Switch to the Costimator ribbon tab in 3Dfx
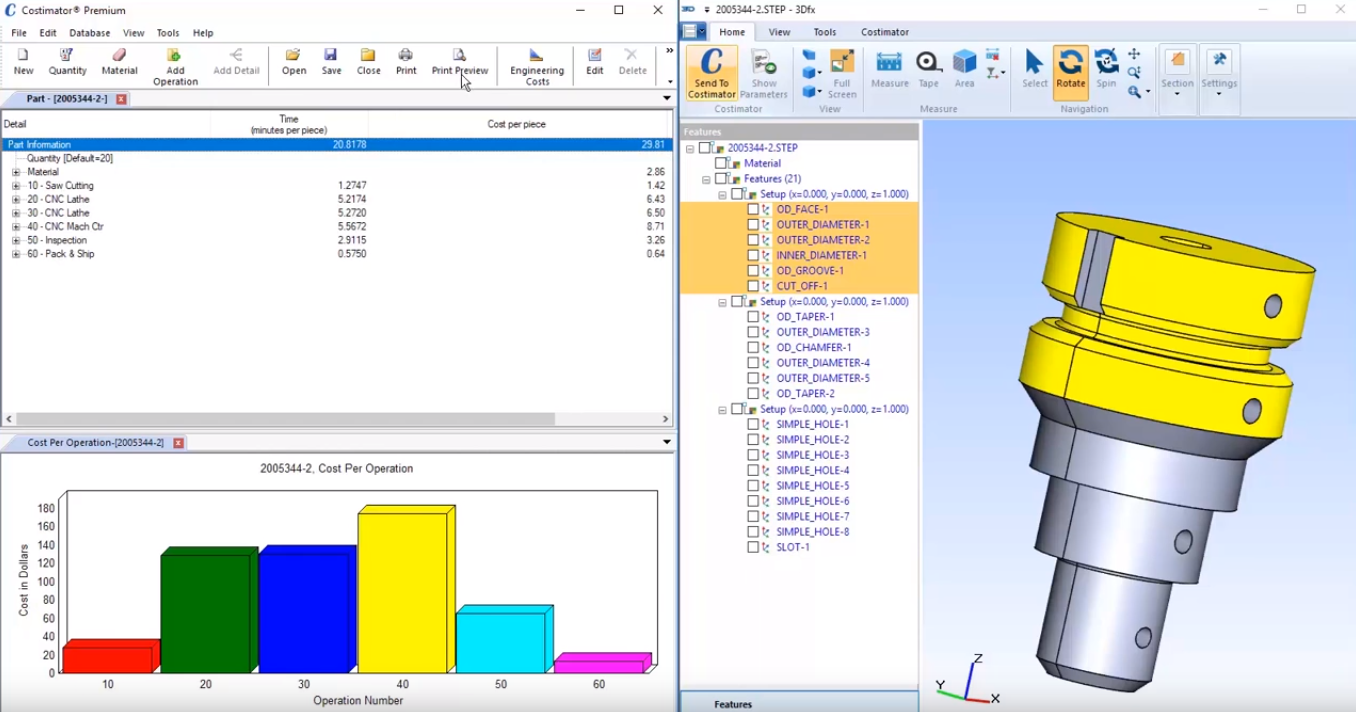 (885, 32)
